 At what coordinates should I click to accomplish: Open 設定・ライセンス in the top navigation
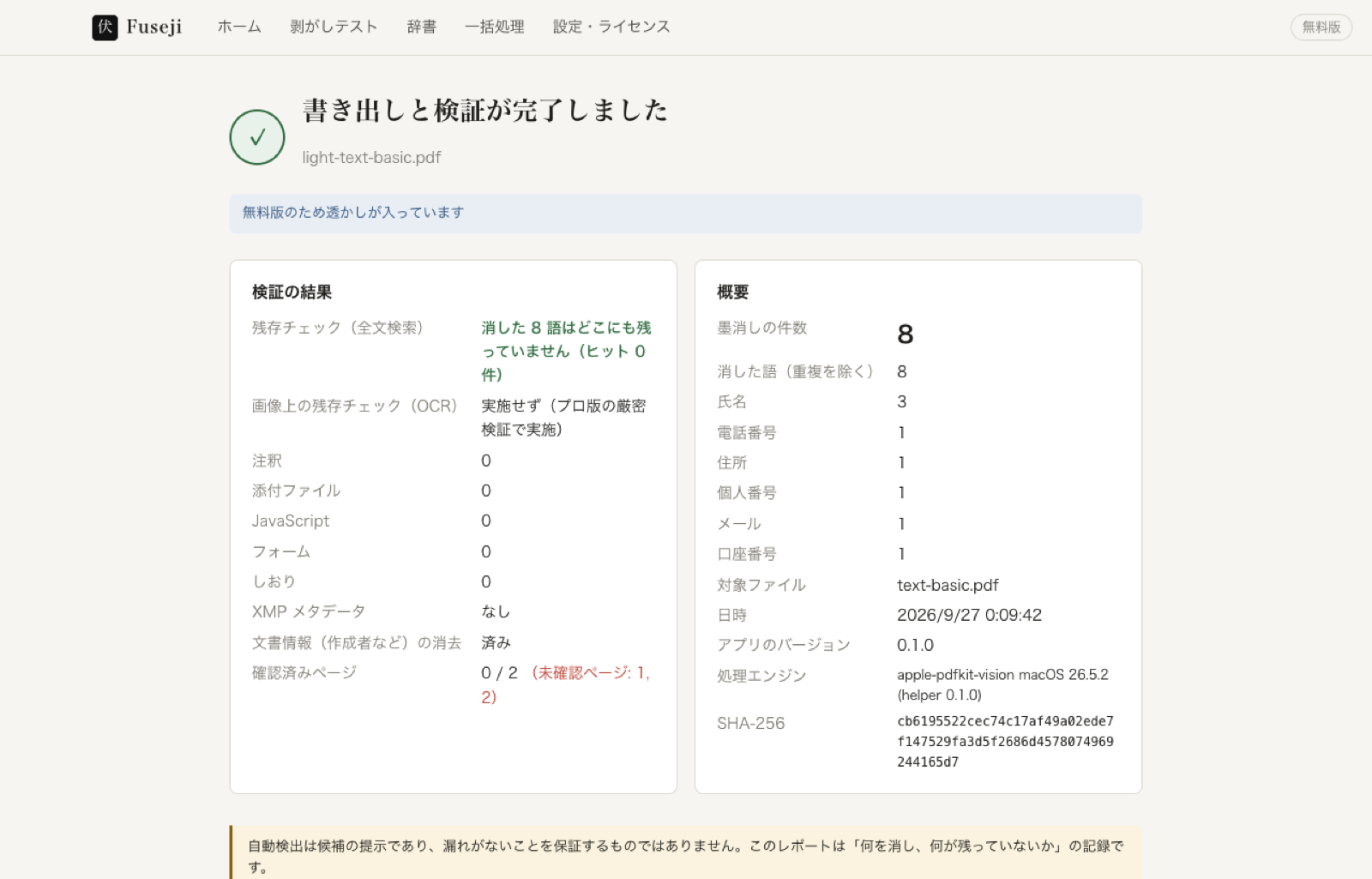point(611,27)
